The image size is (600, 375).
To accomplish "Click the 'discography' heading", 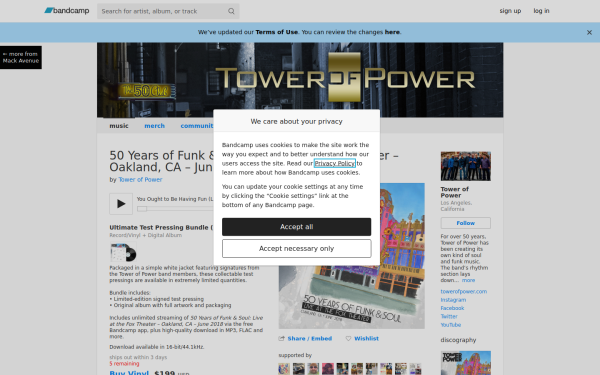I will coord(458,340).
